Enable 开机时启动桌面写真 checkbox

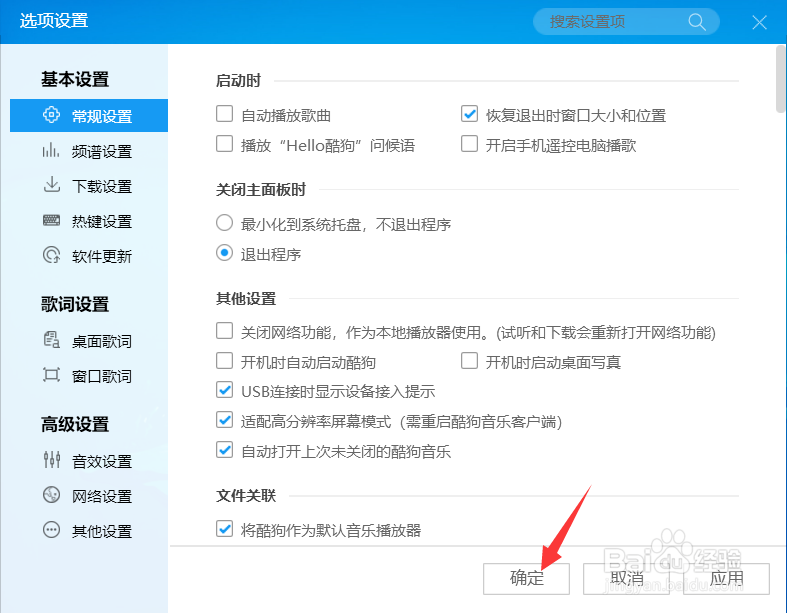tap(469, 361)
